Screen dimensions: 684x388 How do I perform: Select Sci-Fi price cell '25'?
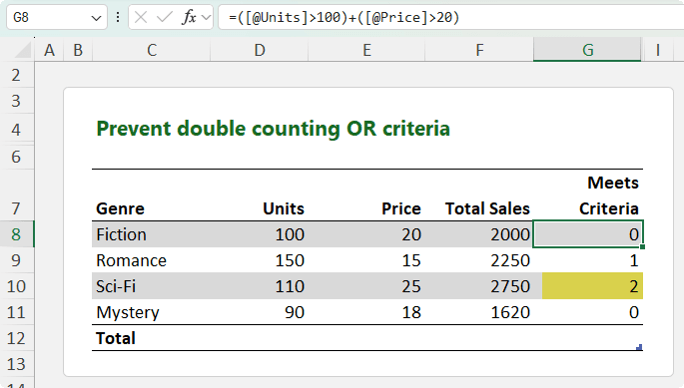366,286
